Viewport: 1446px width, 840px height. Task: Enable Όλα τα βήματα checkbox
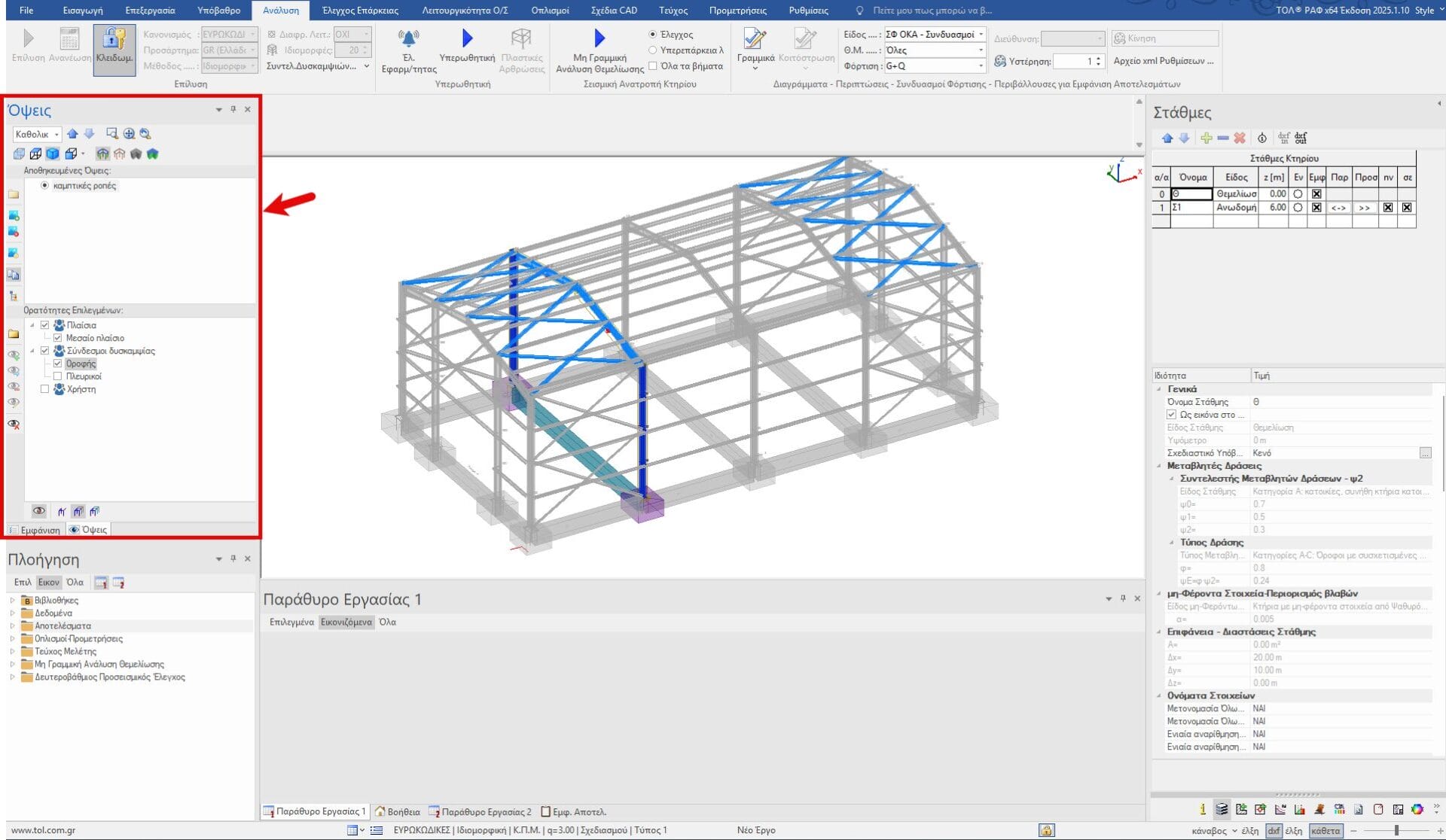click(653, 66)
